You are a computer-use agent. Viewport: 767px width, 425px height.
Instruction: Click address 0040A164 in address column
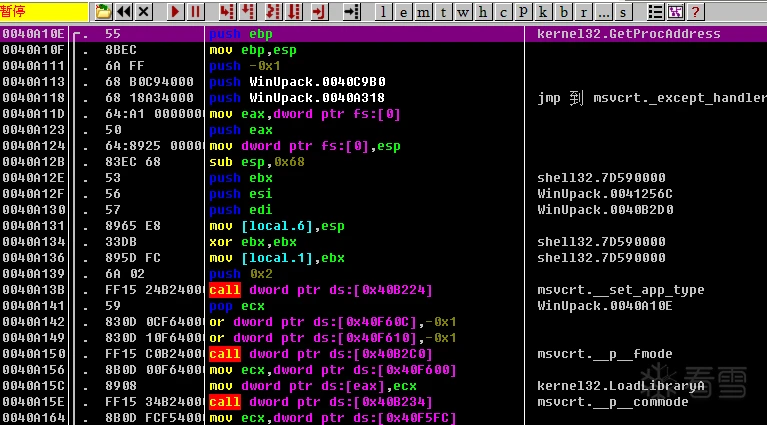pyautogui.click(x=33, y=418)
